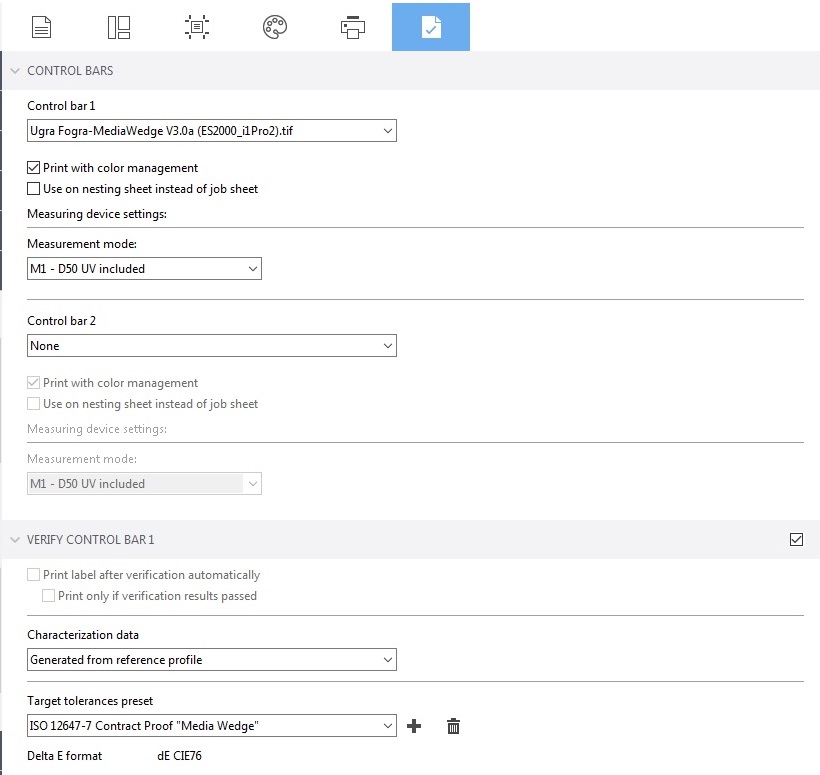Open the printer output settings icon
The height and width of the screenshot is (775, 820).
click(353, 26)
